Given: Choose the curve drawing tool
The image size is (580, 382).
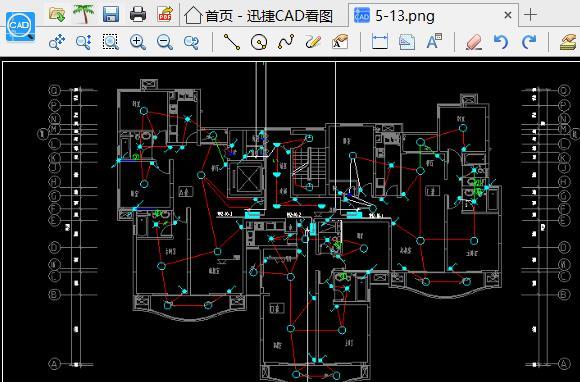Looking at the screenshot, I should (286, 42).
